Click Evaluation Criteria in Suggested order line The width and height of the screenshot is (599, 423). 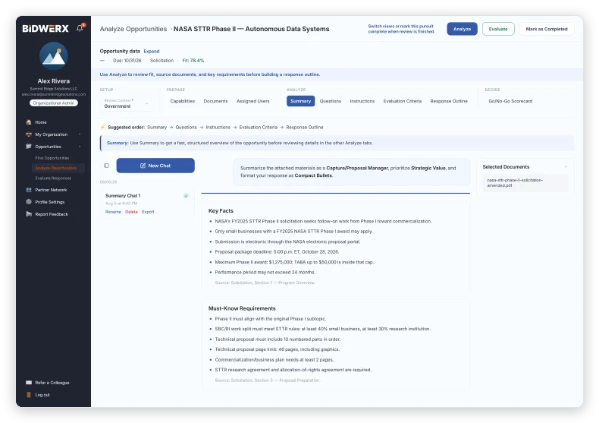258,127
